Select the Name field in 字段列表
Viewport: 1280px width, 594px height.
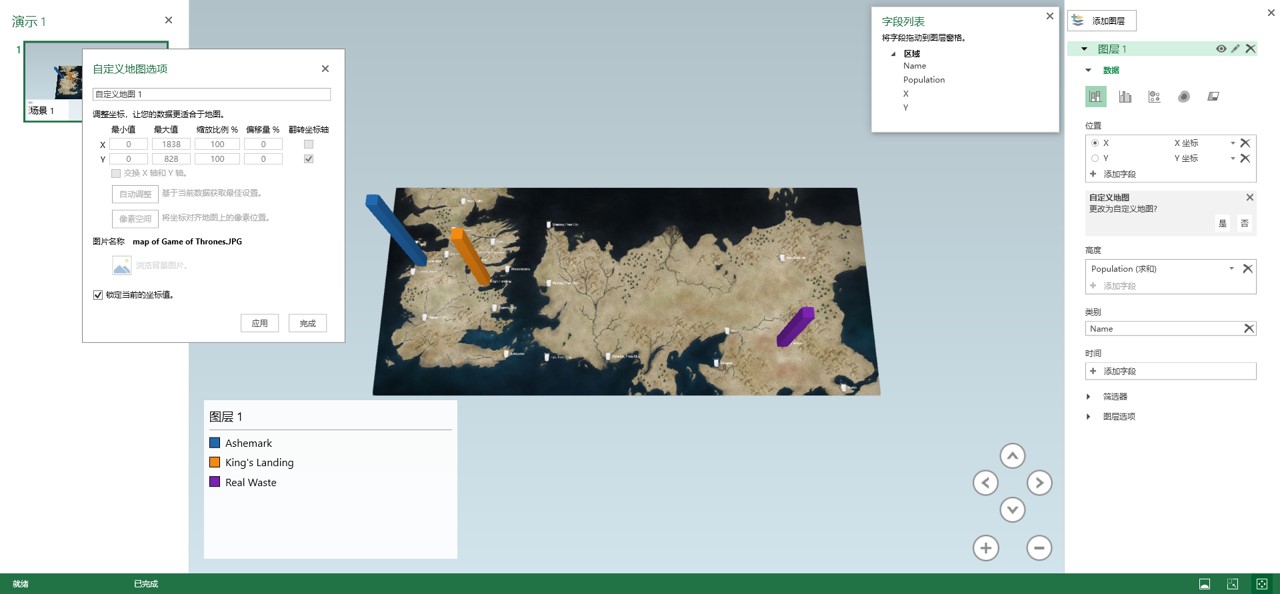coord(915,66)
